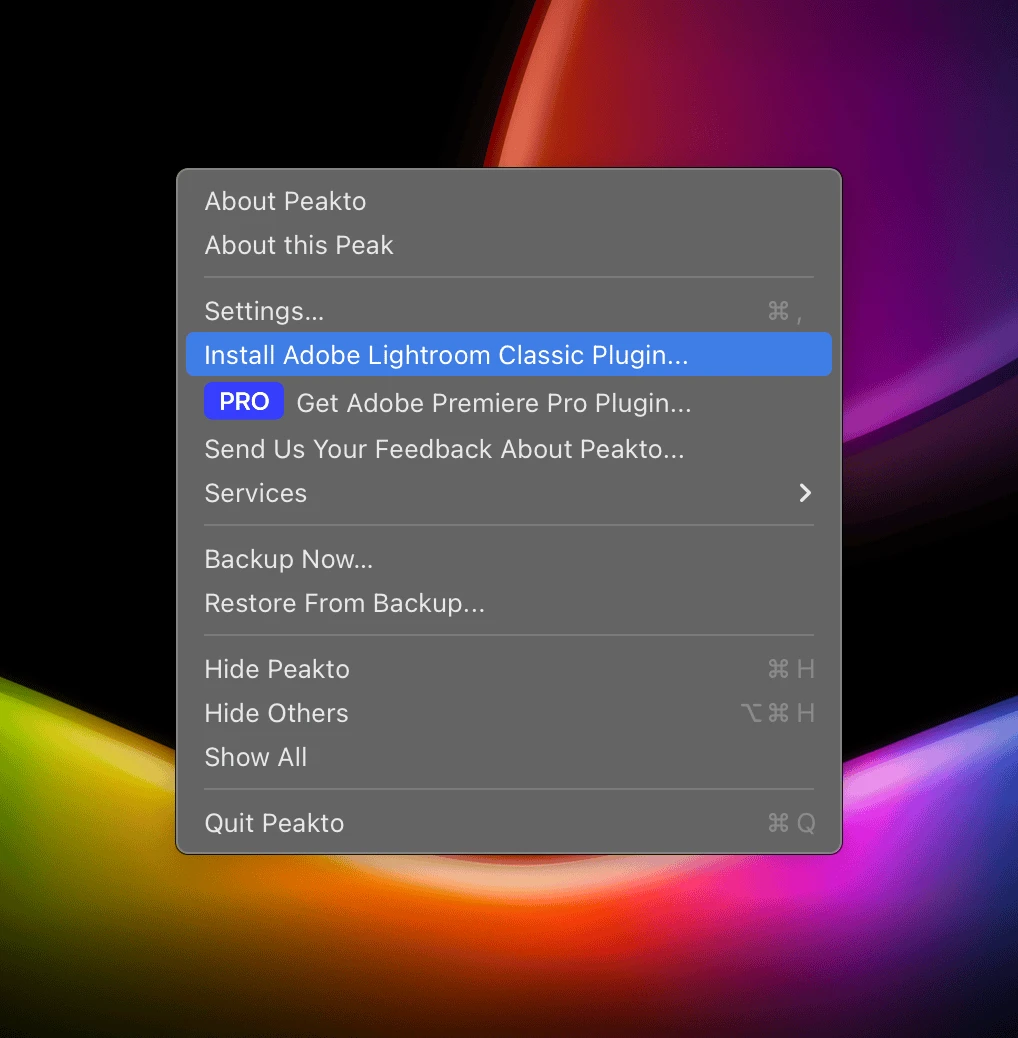Image resolution: width=1018 pixels, height=1038 pixels.
Task: Choose Install Adobe Lightroom Classic Plugin...
Action: (x=508, y=354)
